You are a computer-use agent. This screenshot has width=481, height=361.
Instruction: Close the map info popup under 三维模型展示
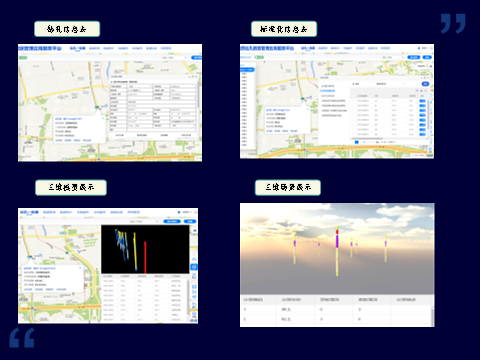[x=80, y=268]
